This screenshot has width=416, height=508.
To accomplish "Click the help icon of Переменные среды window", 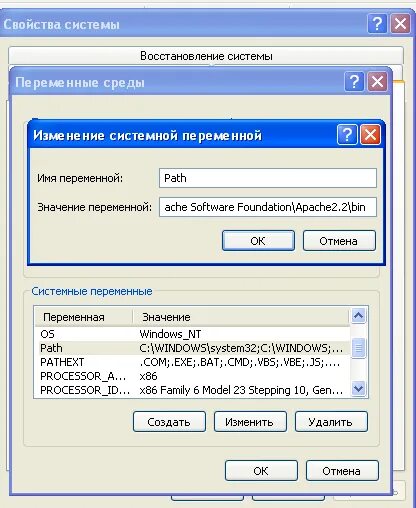I will (354, 81).
